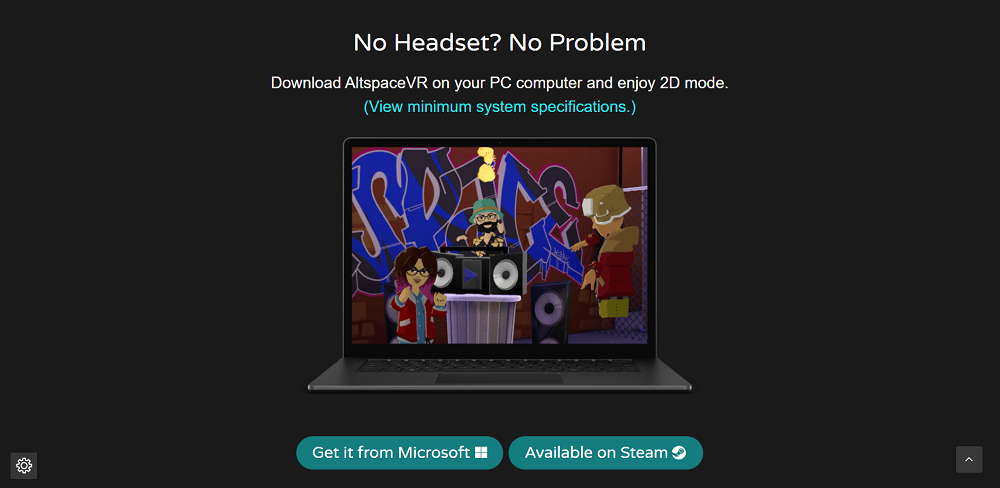Open 'View minimum system specifications' link
The image size is (1000, 488).
coord(499,107)
